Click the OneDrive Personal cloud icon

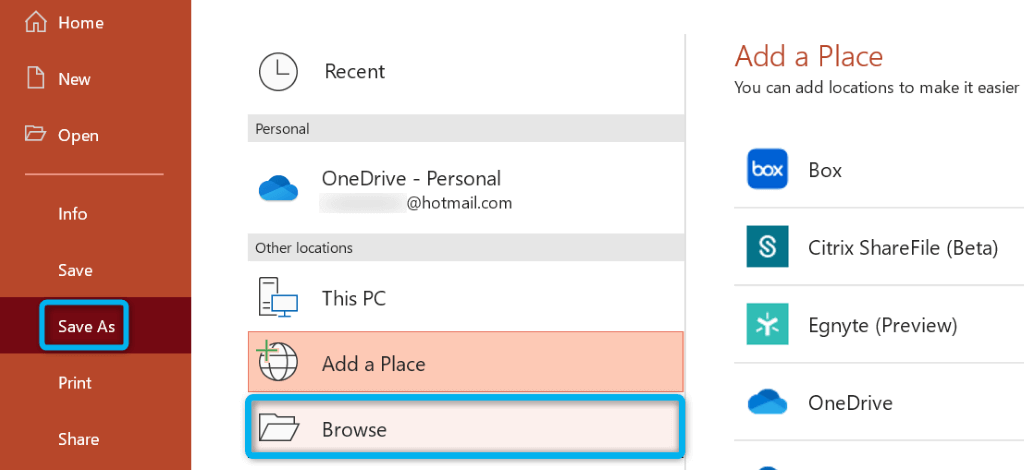click(279, 188)
